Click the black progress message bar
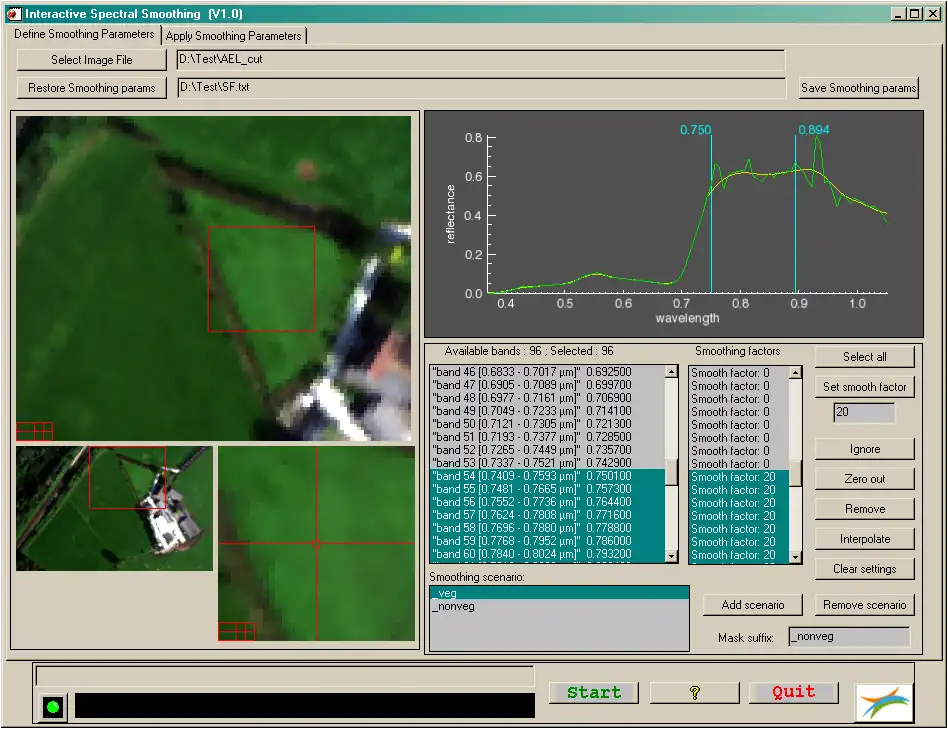Screen dimensions: 948x729 click(305, 705)
